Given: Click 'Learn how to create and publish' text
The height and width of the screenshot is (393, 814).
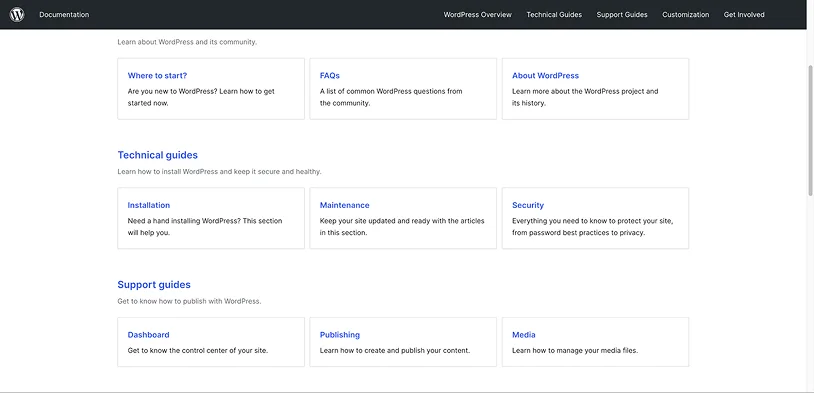Looking at the screenshot, I should point(395,350).
